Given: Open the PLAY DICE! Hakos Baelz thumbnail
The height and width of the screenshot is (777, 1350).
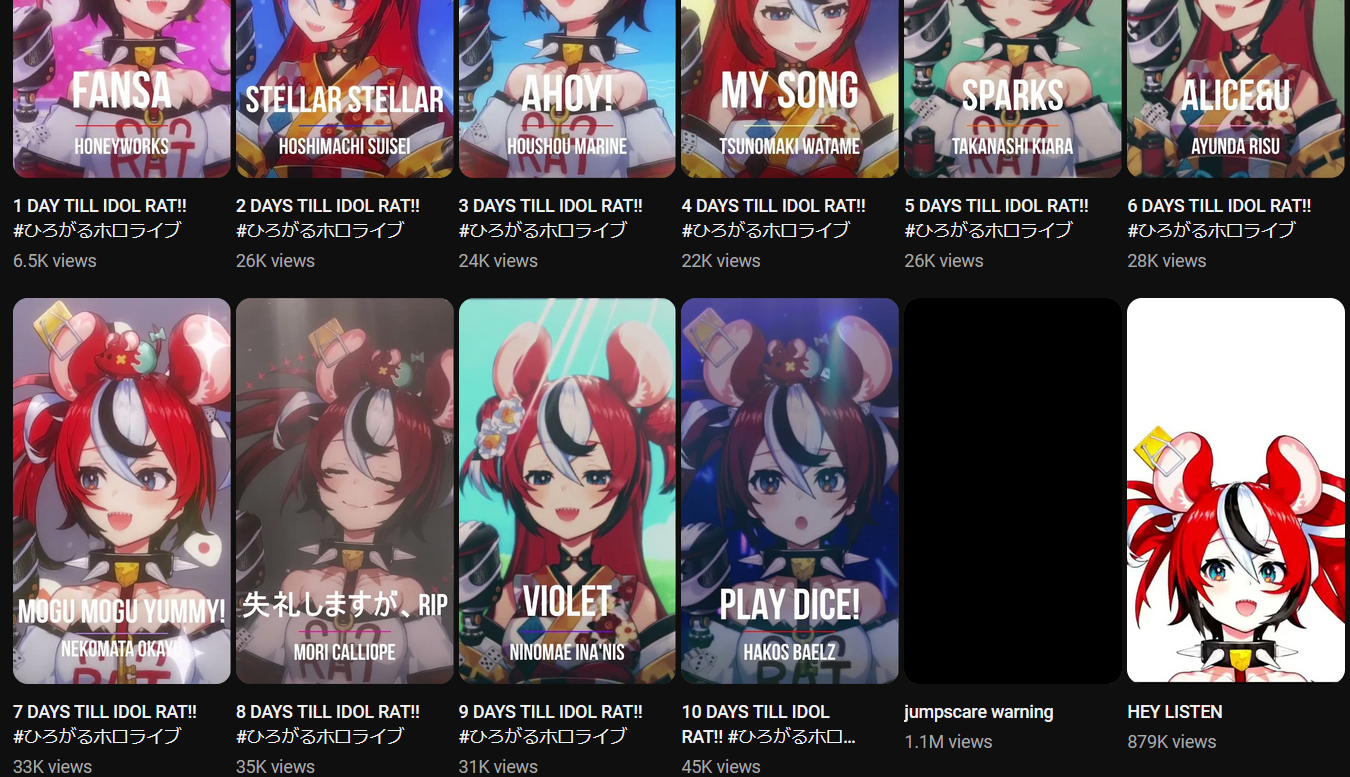Looking at the screenshot, I should point(790,491).
